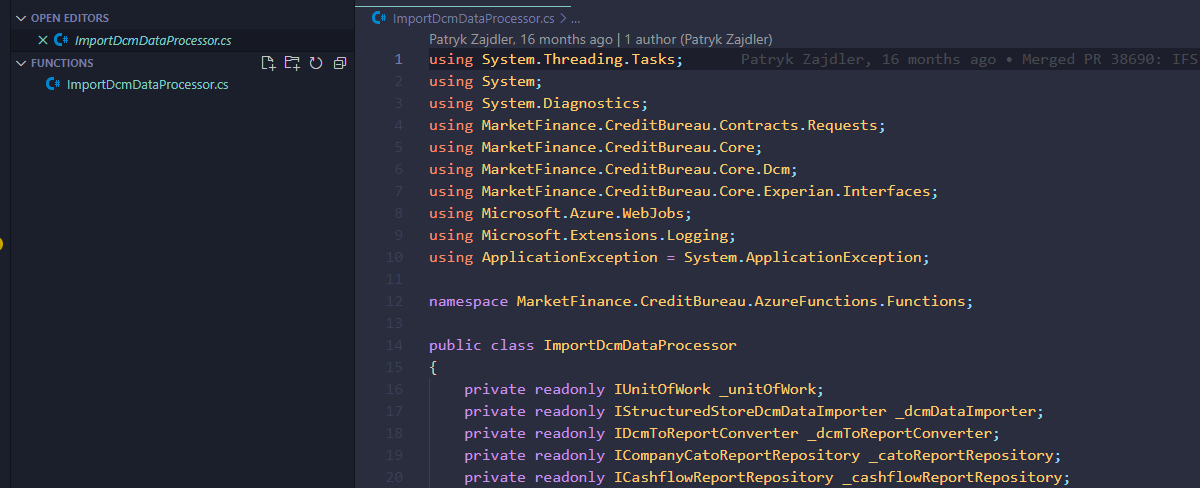Click line number 14 at class declaration
Screen dimensions: 1200x488
coord(396,345)
